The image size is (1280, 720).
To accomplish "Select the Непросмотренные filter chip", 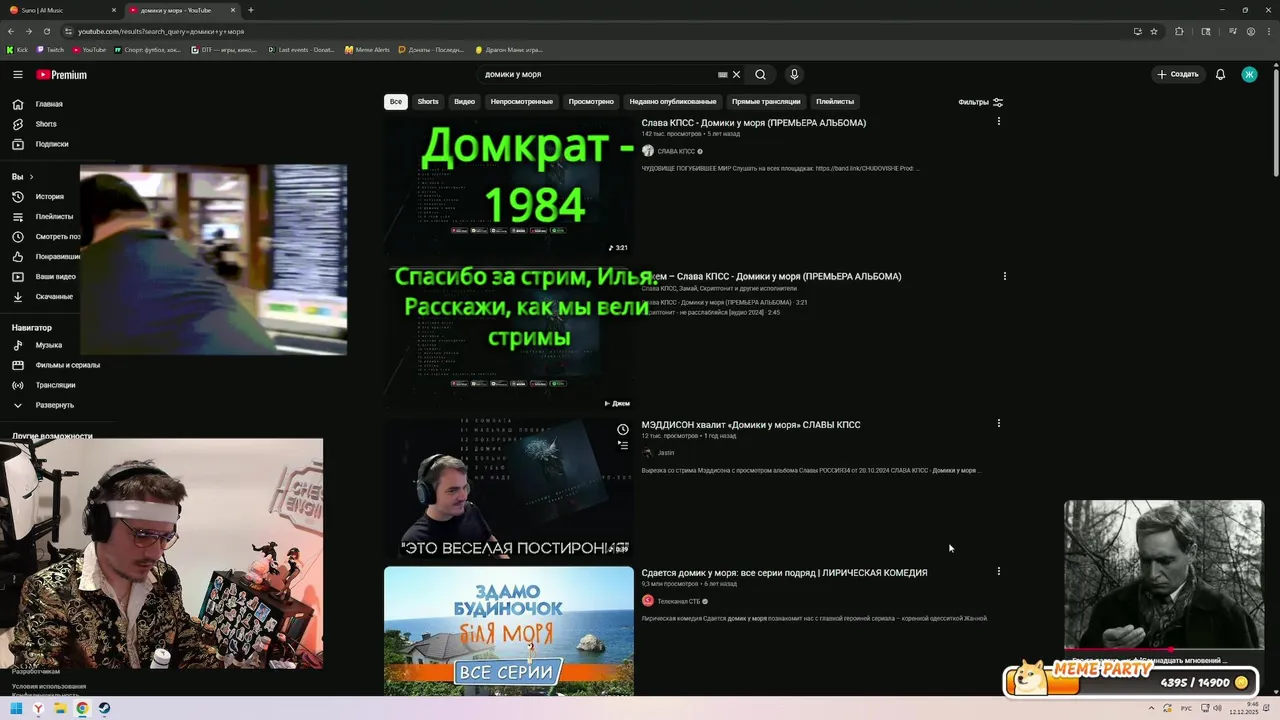I will [522, 102].
